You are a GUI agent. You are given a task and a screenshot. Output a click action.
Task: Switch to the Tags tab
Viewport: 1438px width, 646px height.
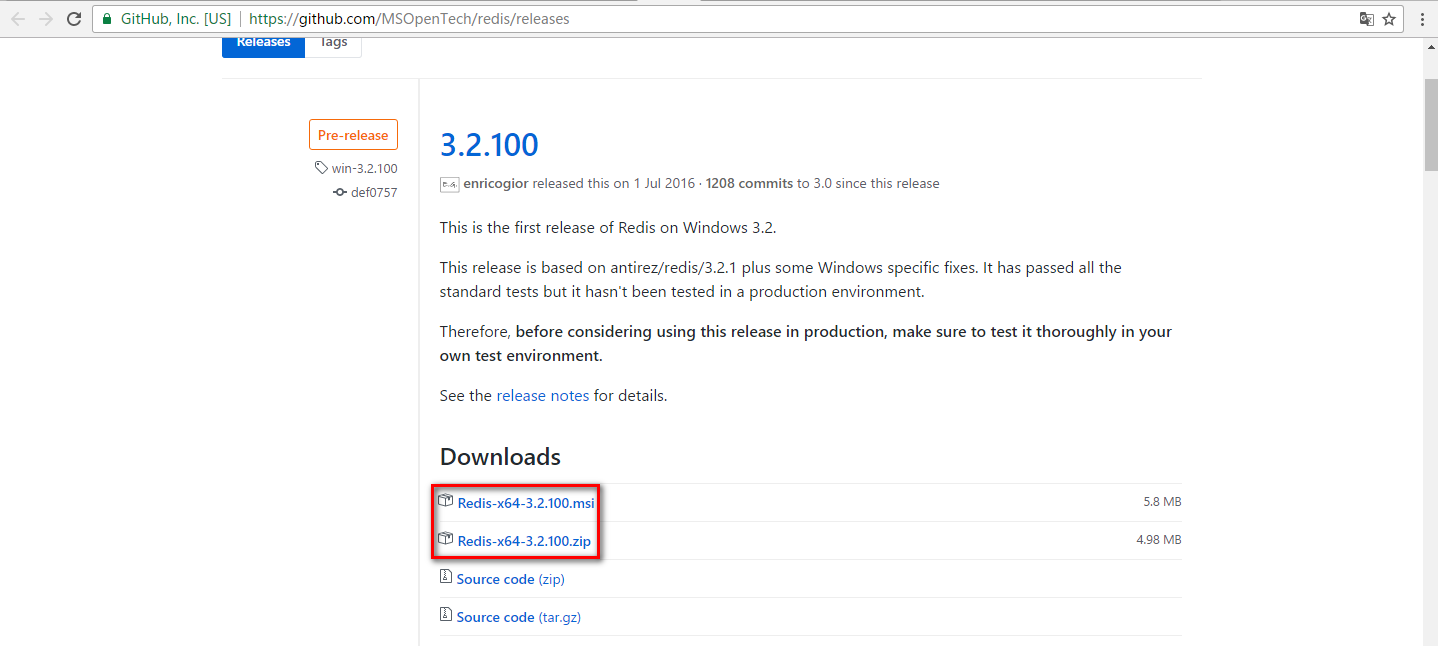pyautogui.click(x=333, y=43)
